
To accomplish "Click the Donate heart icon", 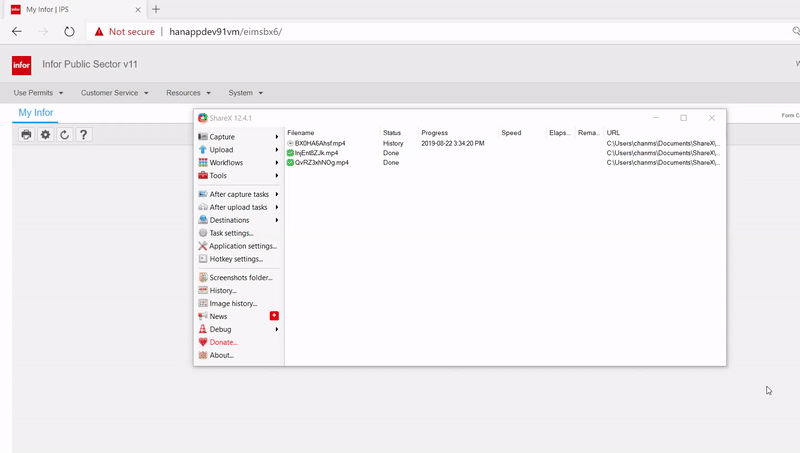I will pyautogui.click(x=203, y=342).
